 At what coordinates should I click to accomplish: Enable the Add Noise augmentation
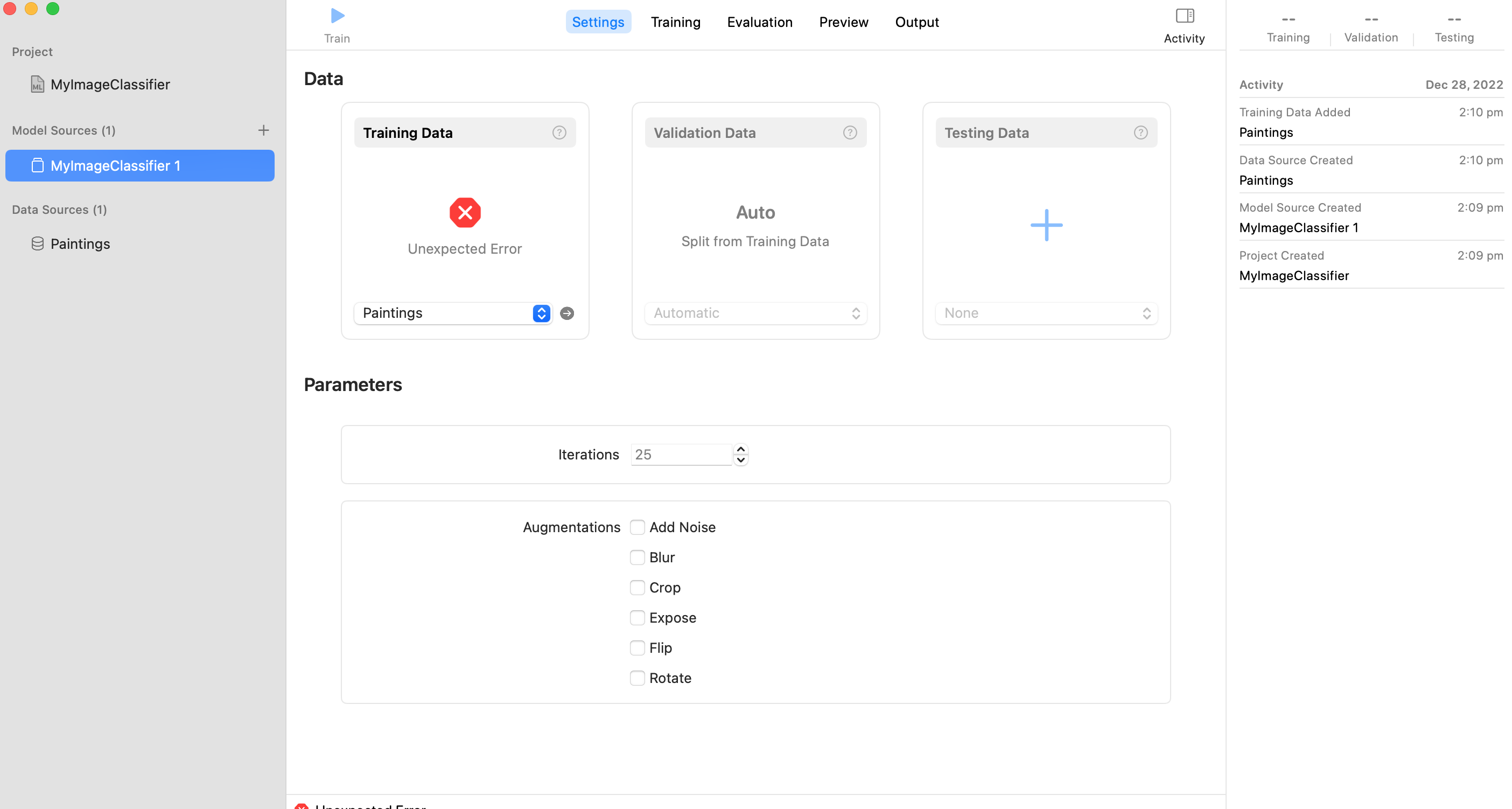coord(637,527)
